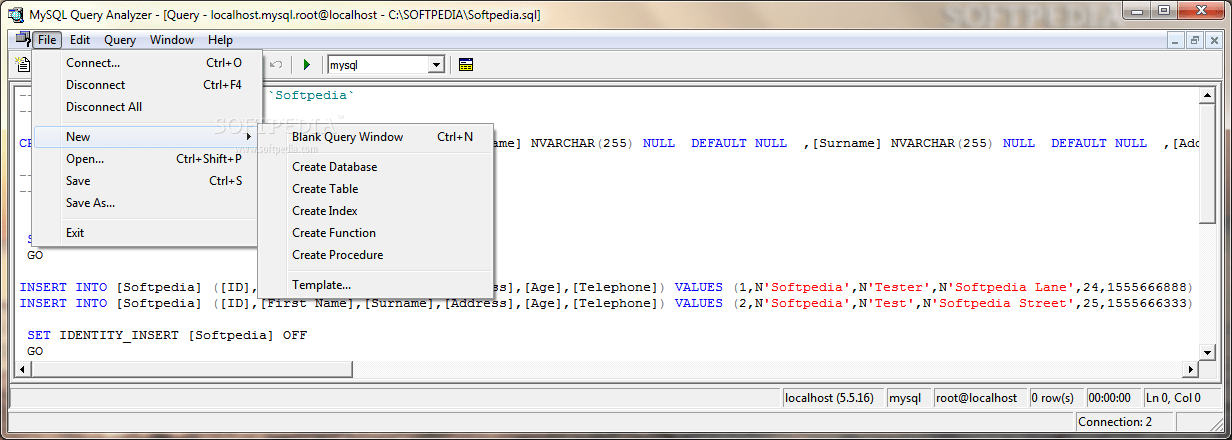The height and width of the screenshot is (440, 1232).
Task: Restore down the inner query window
Action: coord(1194,40)
